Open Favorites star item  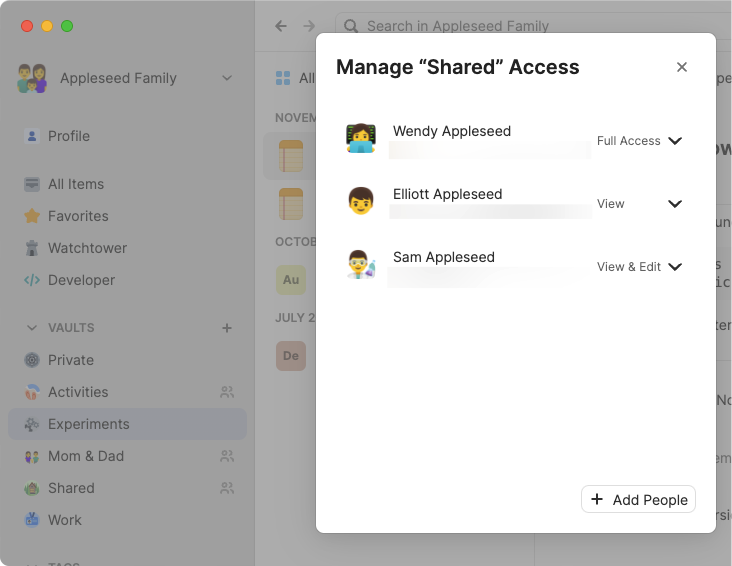coord(77,216)
